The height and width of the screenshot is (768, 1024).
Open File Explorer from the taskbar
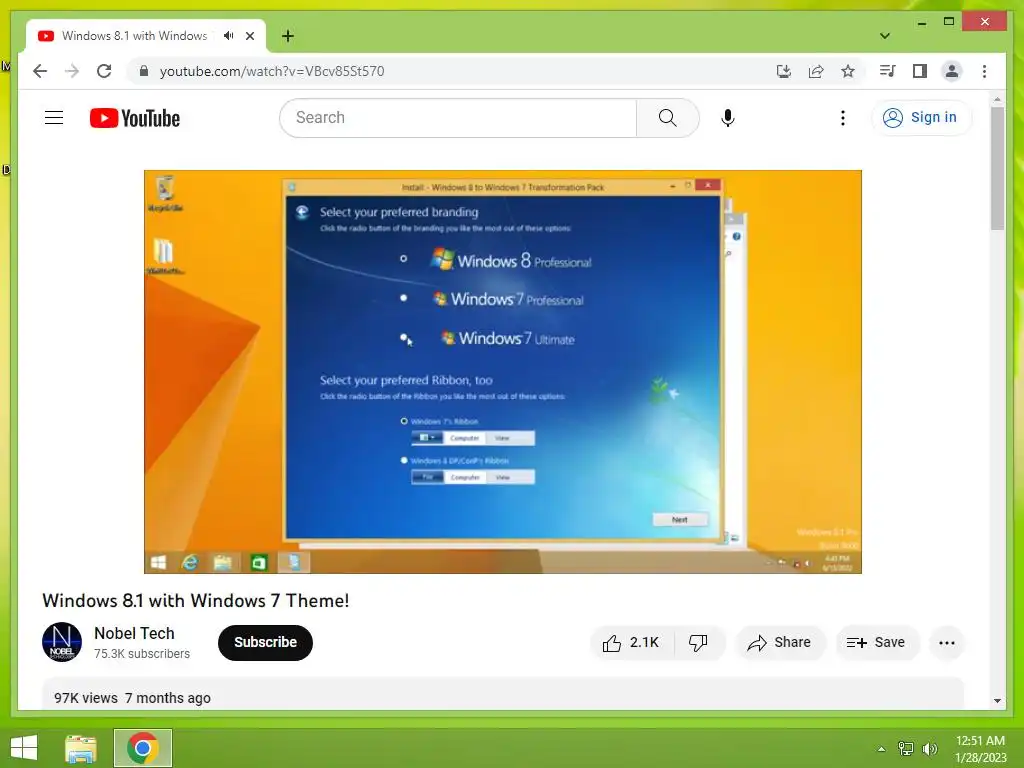pyautogui.click(x=81, y=748)
